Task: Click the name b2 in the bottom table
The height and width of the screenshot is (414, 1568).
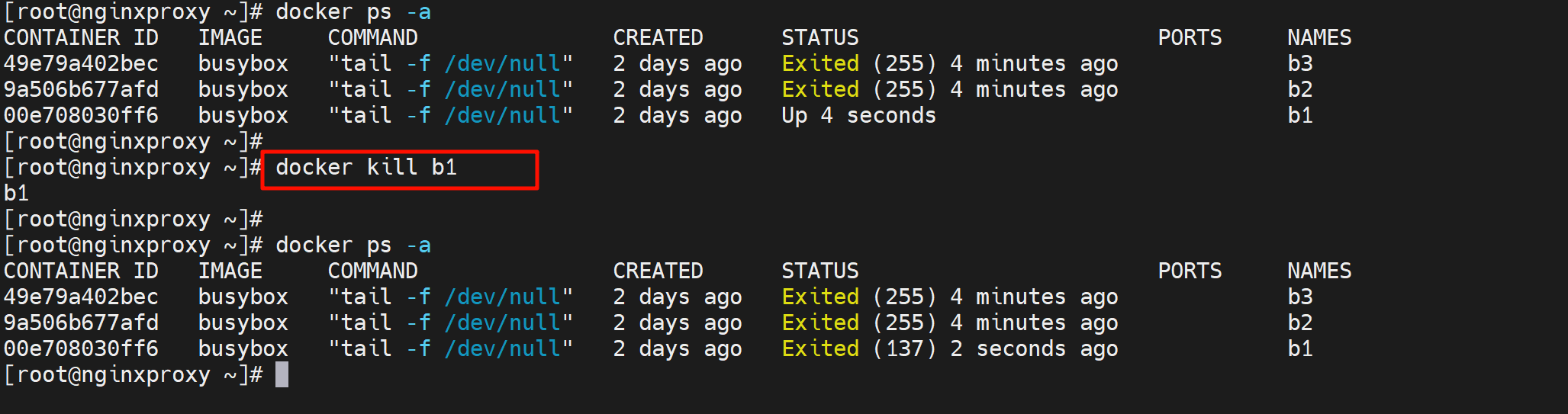Action: (1300, 323)
